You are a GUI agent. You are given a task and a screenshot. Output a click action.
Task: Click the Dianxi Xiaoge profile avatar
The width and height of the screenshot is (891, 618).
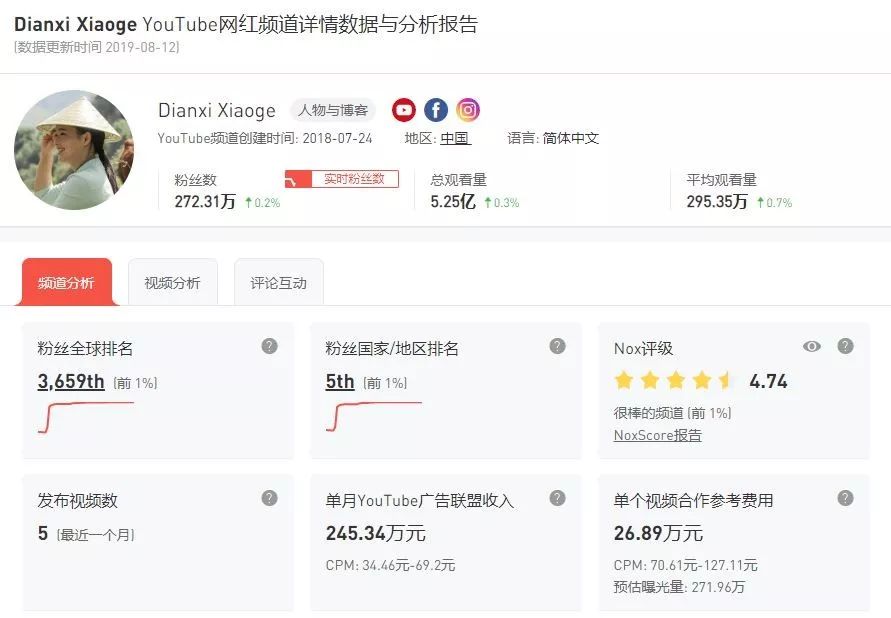pos(74,150)
